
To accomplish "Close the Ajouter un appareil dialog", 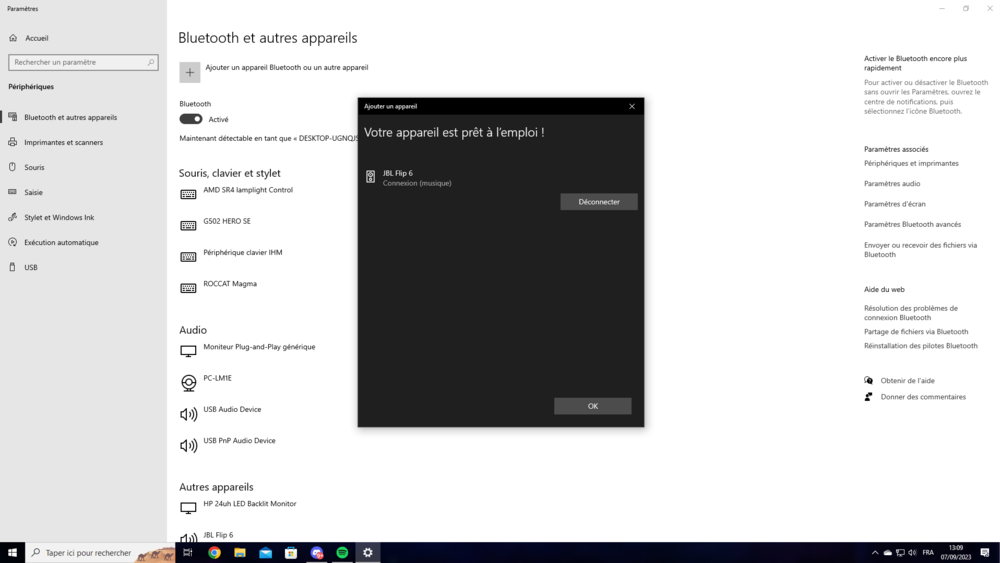I will (x=631, y=106).
